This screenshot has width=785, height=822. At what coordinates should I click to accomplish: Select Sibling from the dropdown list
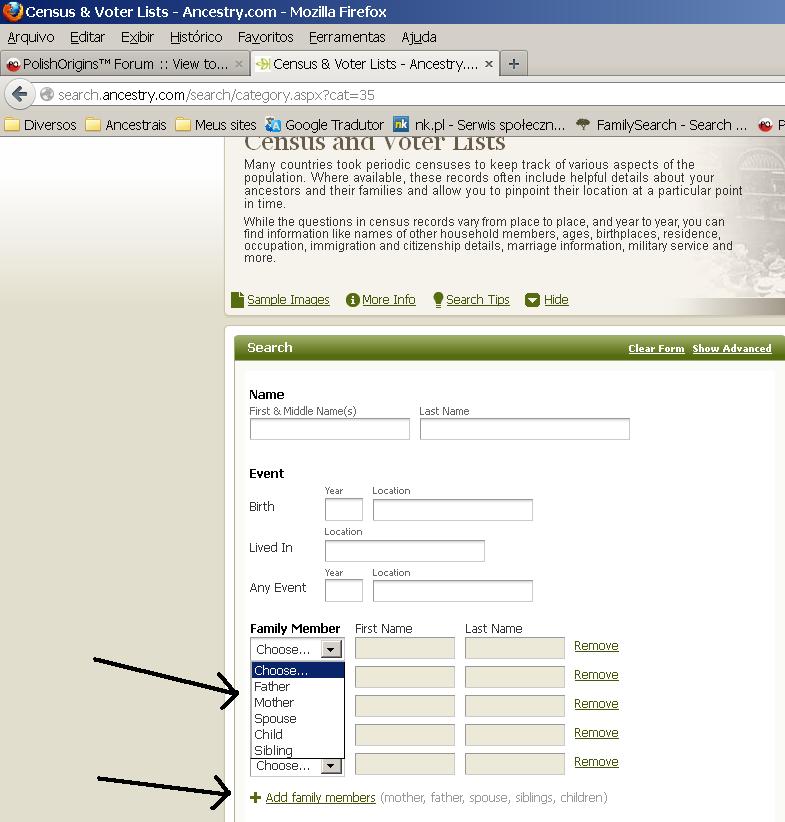[x=298, y=750]
